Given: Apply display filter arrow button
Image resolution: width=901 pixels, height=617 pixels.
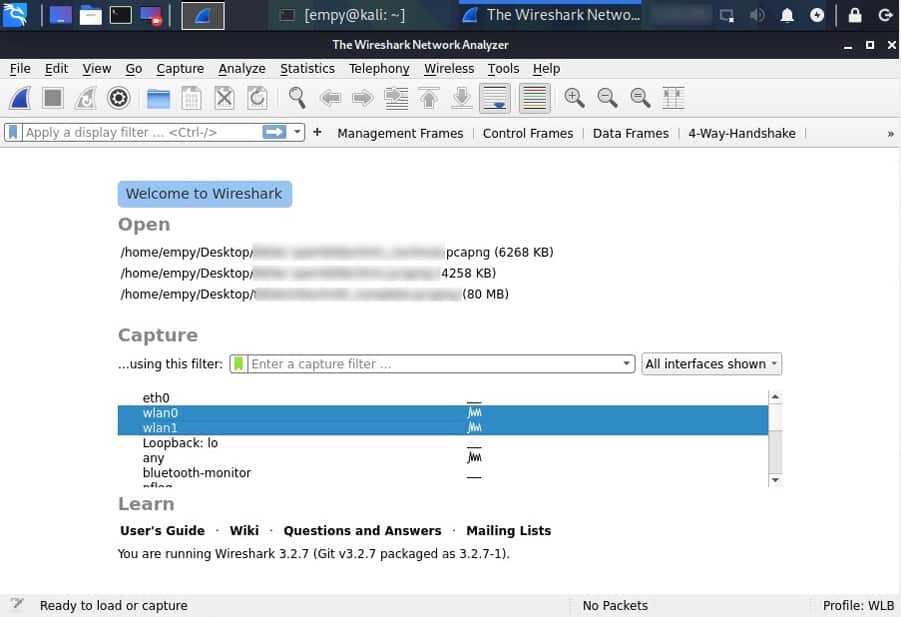Looking at the screenshot, I should click(274, 132).
